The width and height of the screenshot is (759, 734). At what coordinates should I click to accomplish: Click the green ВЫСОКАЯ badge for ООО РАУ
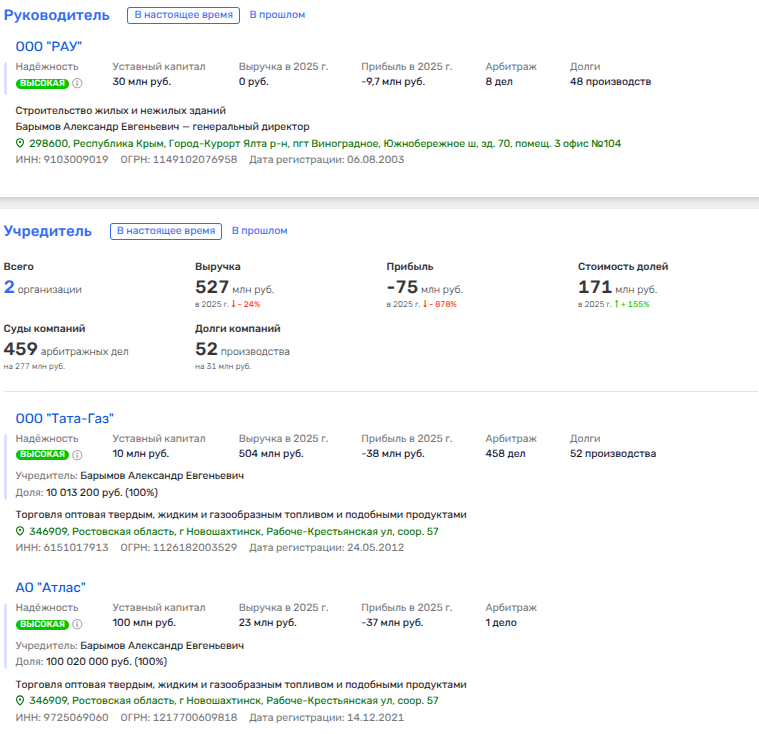[42, 83]
